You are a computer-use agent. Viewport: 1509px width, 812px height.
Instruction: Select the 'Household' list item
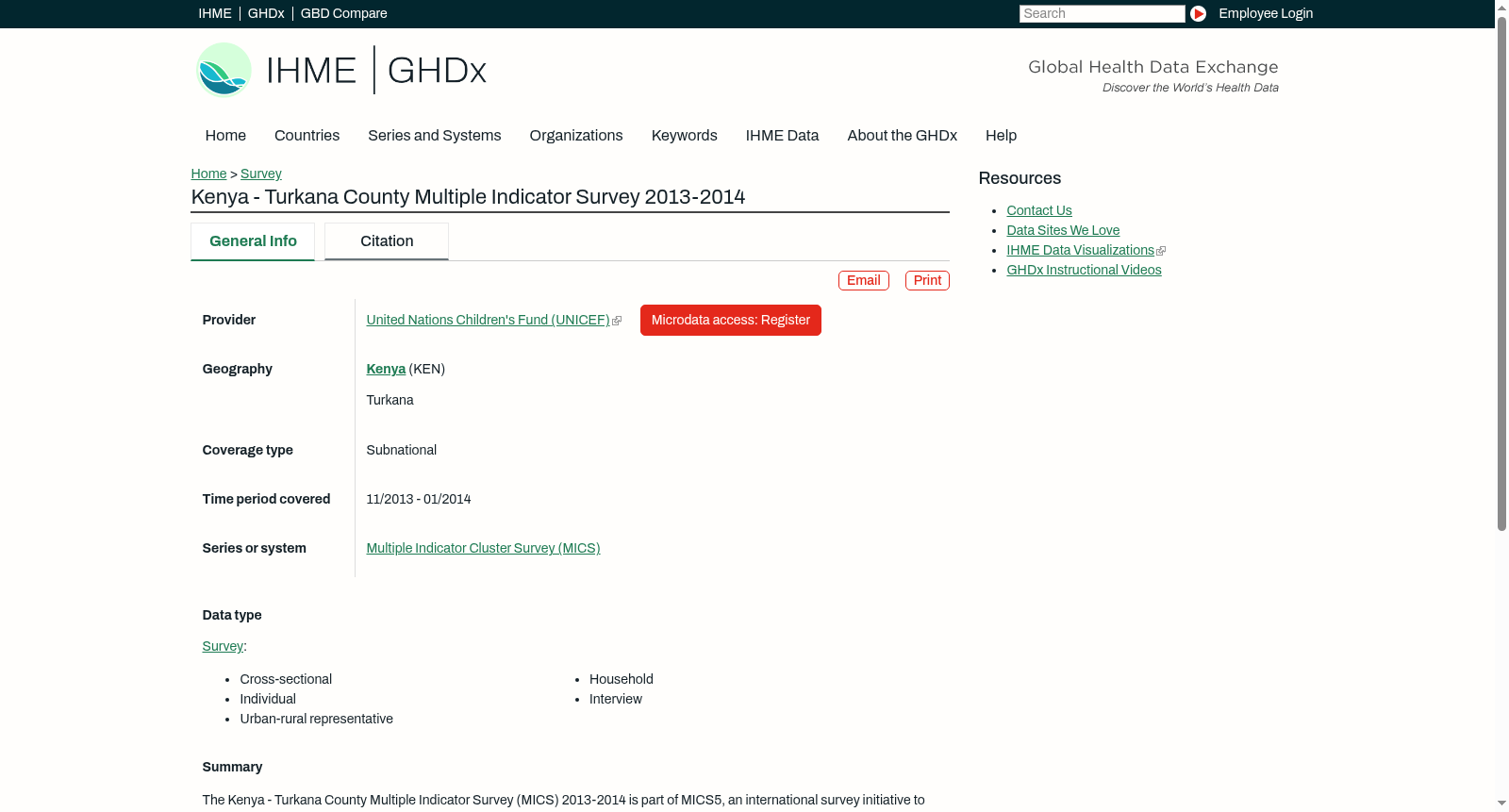(622, 680)
